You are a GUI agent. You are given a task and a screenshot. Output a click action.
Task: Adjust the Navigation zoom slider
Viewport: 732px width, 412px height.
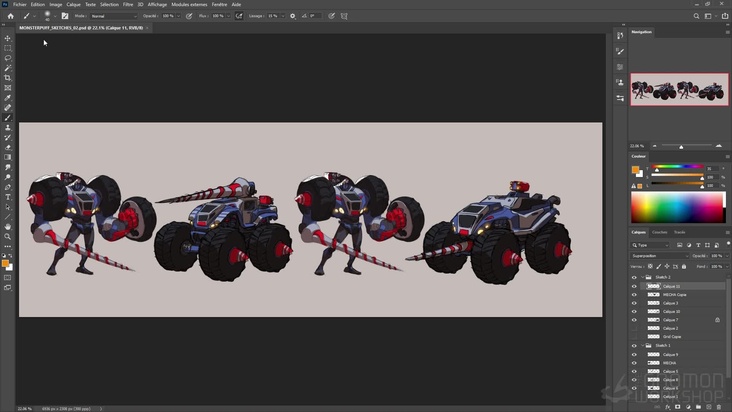coord(681,147)
